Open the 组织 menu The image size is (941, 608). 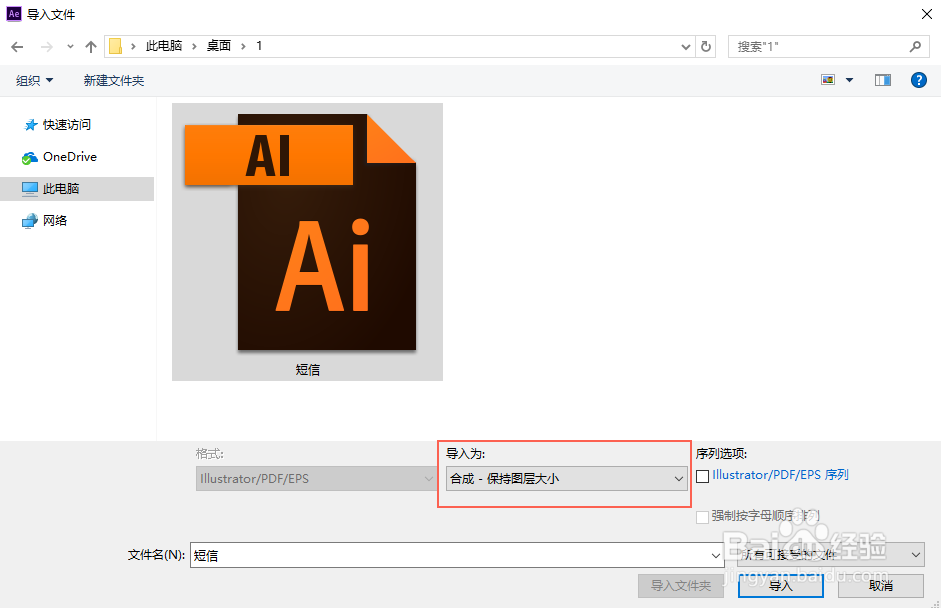coord(34,80)
